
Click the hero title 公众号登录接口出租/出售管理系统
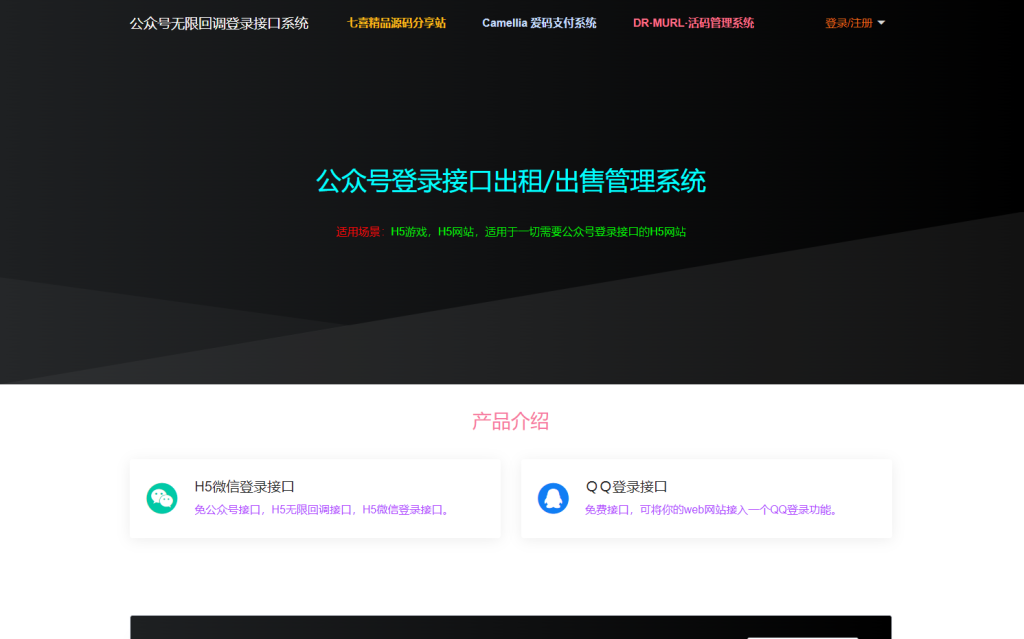click(511, 181)
